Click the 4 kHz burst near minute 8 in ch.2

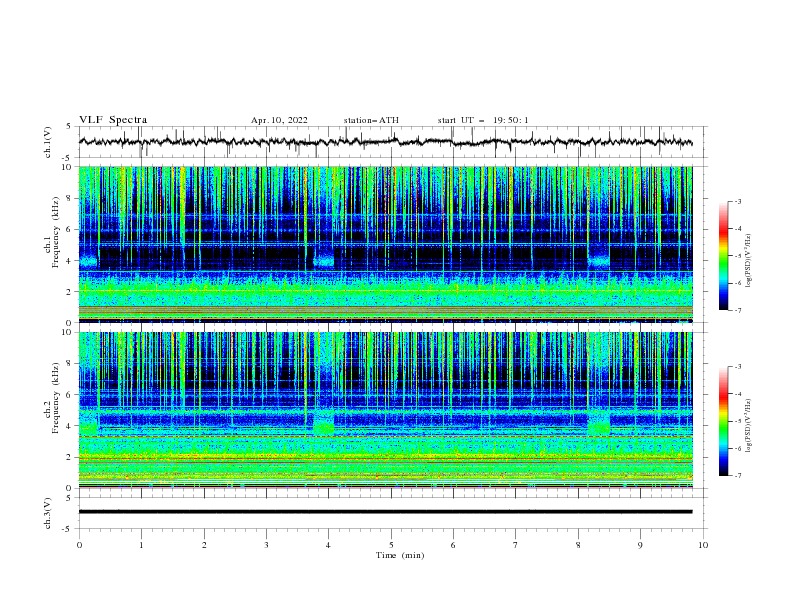[599, 428]
